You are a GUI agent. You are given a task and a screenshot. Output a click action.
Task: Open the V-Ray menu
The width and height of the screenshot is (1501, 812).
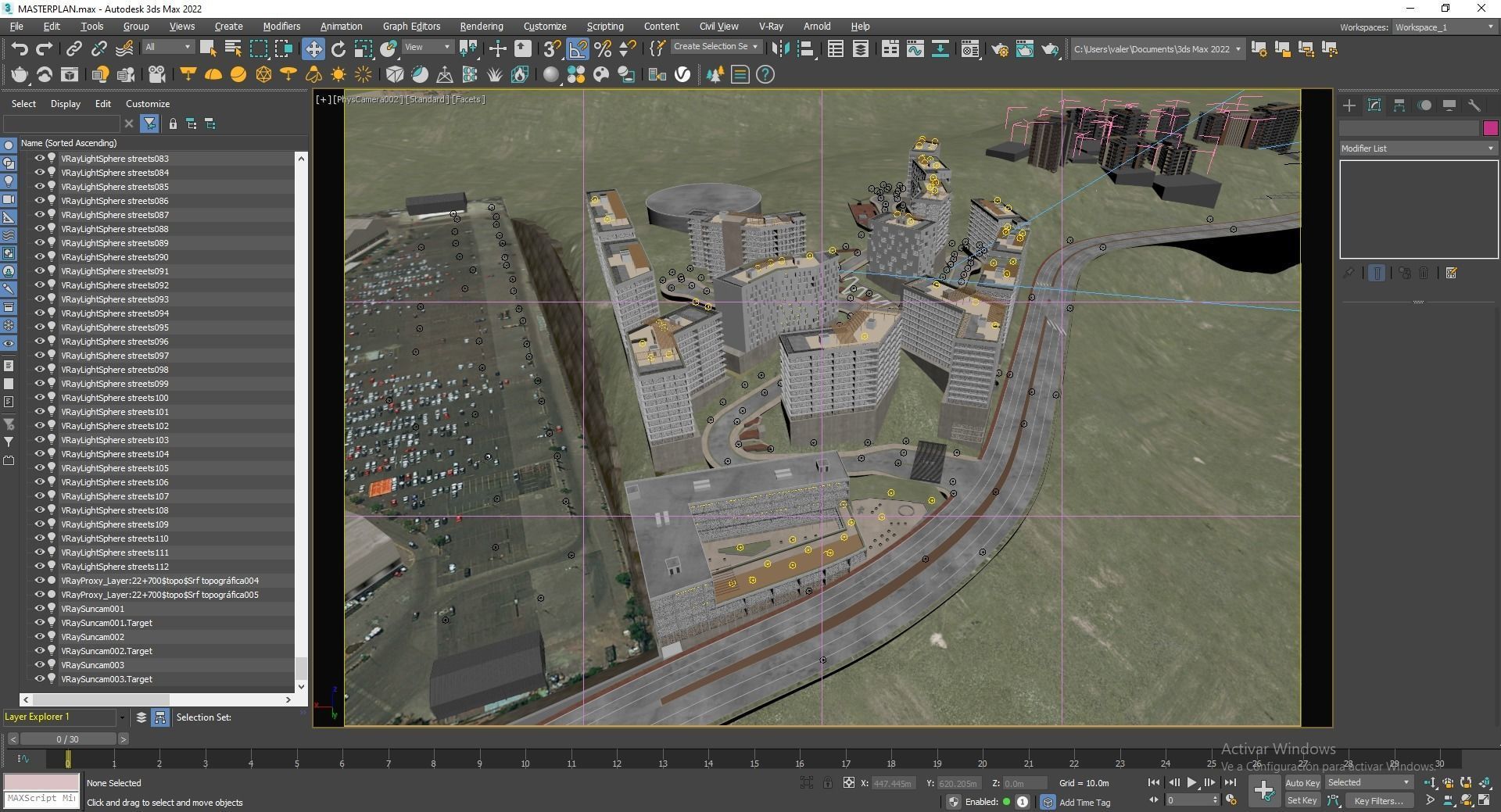[771, 27]
